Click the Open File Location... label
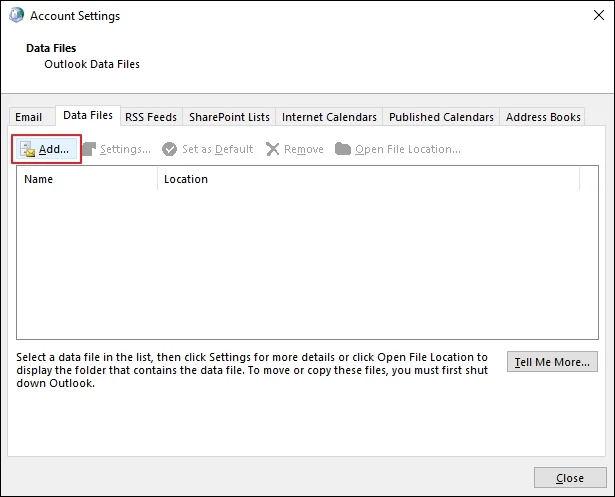Viewport: 615px width, 497px height. pos(408,149)
